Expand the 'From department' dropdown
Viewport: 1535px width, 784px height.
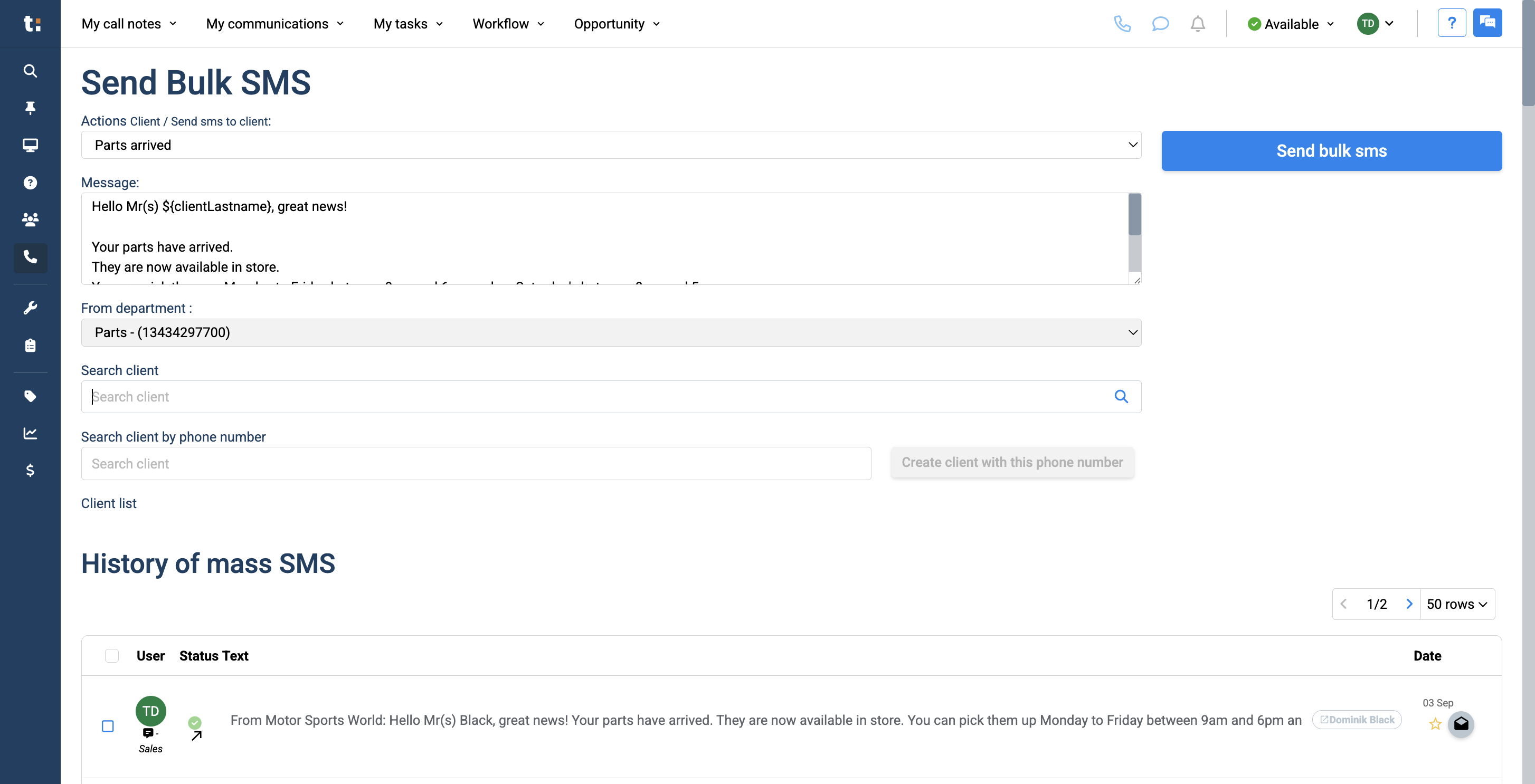click(611, 332)
